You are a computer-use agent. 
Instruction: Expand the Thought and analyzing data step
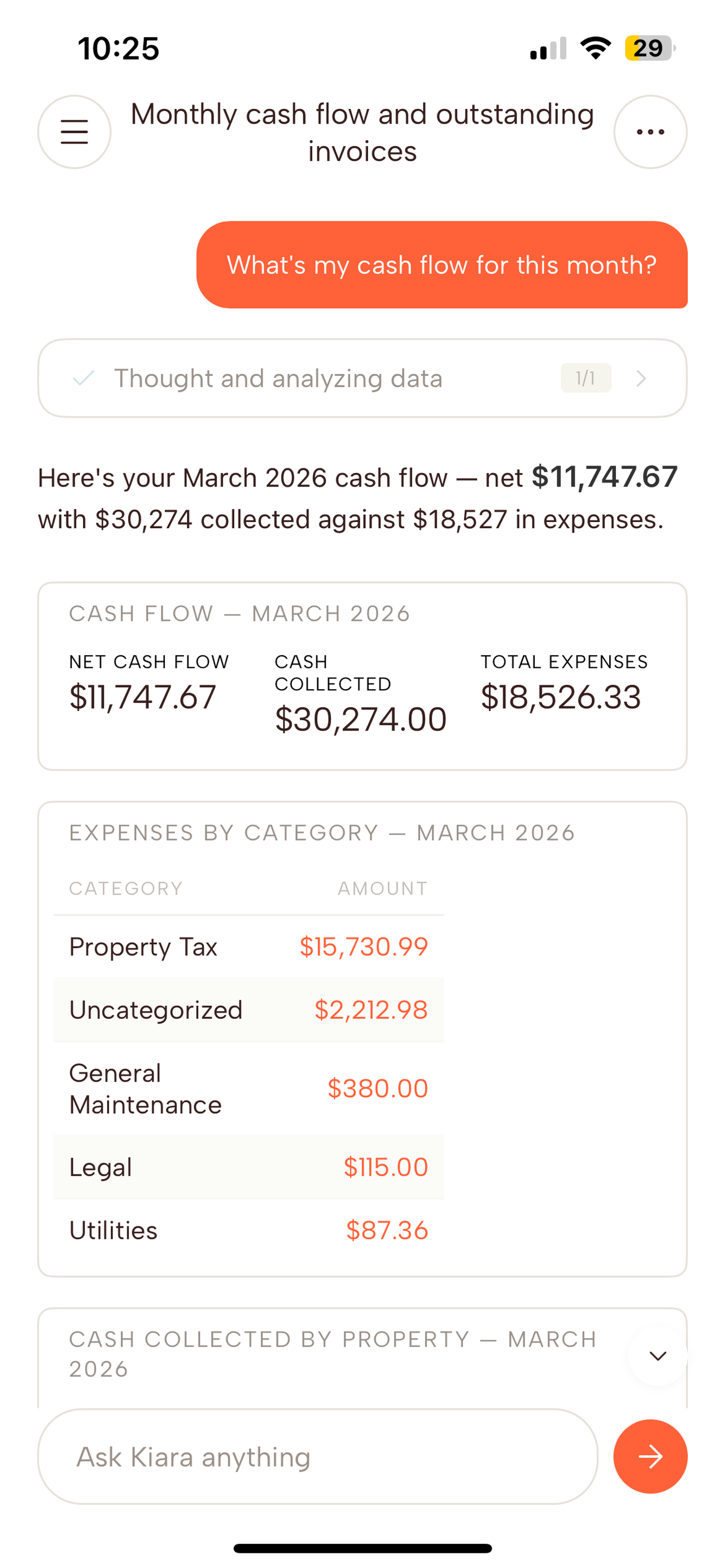[x=362, y=378]
